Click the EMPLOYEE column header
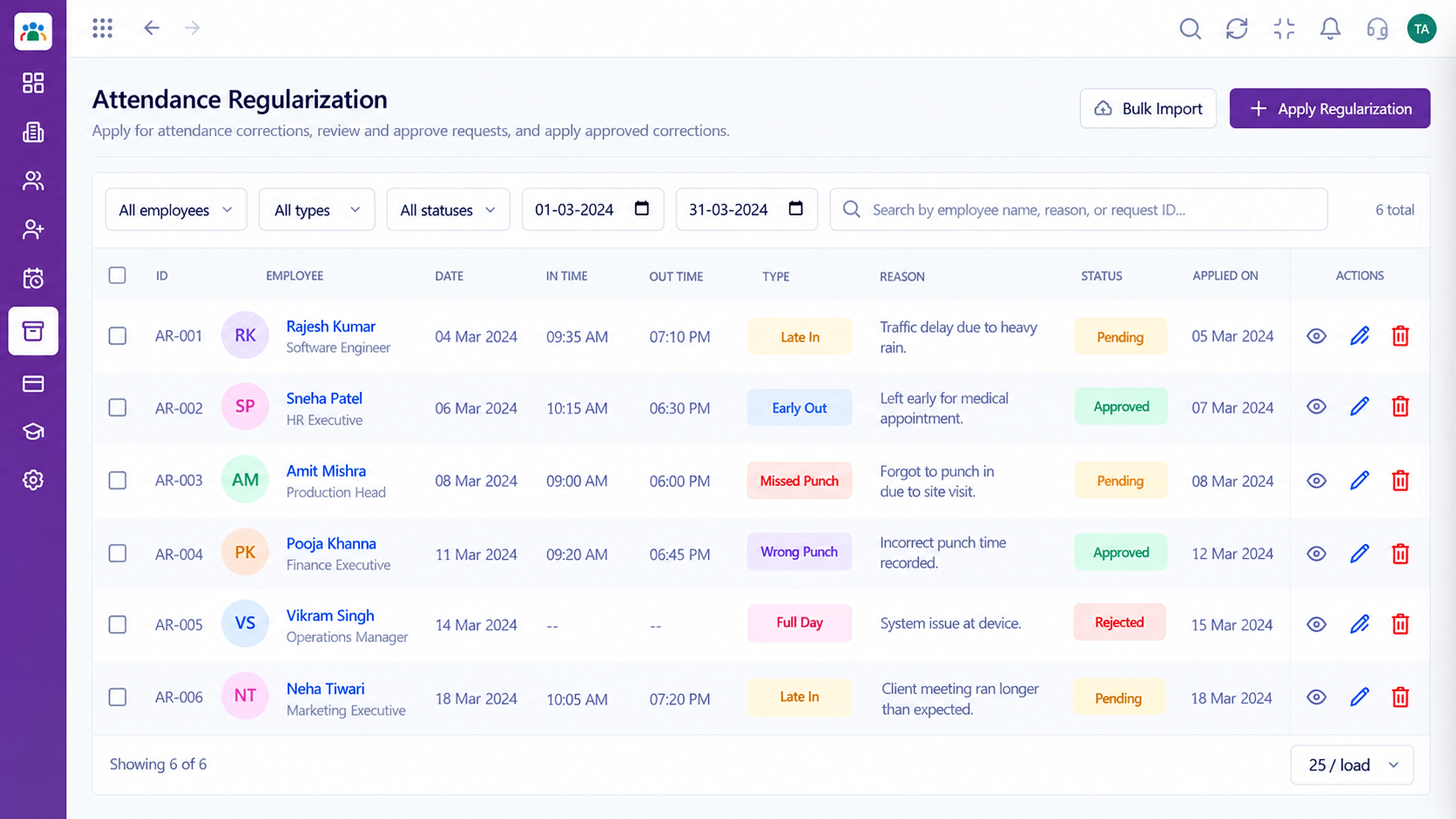This screenshot has height=819, width=1456. (294, 275)
